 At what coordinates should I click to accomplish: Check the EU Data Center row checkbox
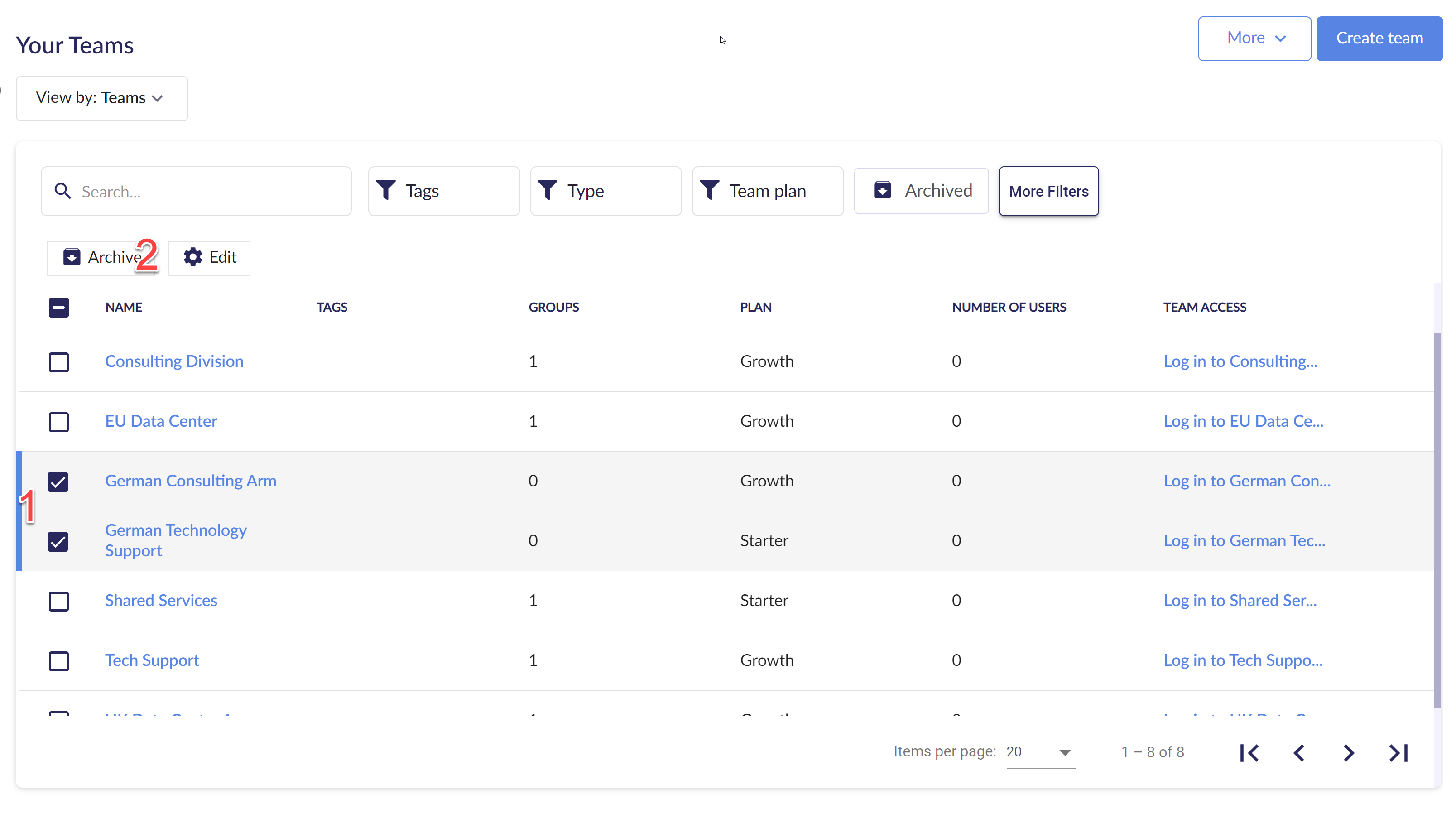(x=59, y=422)
